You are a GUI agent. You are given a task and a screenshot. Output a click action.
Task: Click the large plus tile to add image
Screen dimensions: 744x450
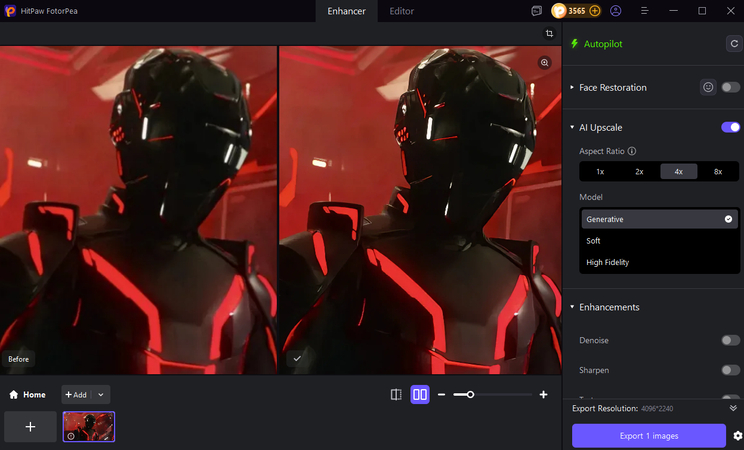[30, 427]
